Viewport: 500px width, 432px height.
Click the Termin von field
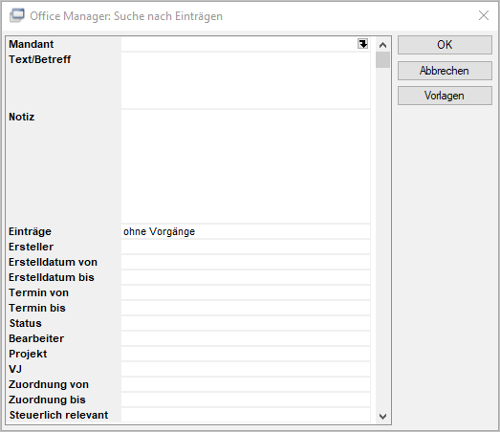[x=246, y=293]
